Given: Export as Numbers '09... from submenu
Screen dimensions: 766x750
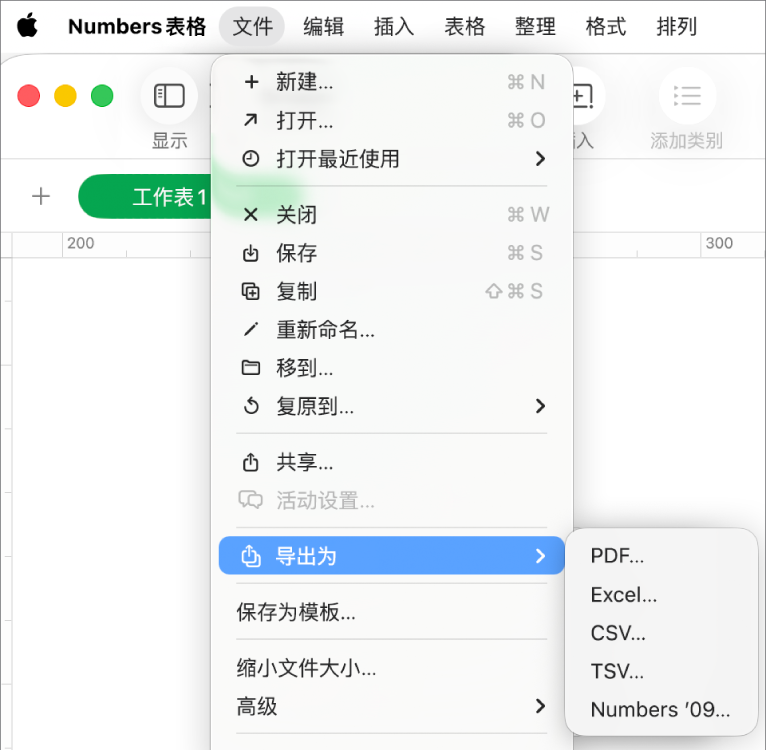Looking at the screenshot, I should (x=661, y=709).
